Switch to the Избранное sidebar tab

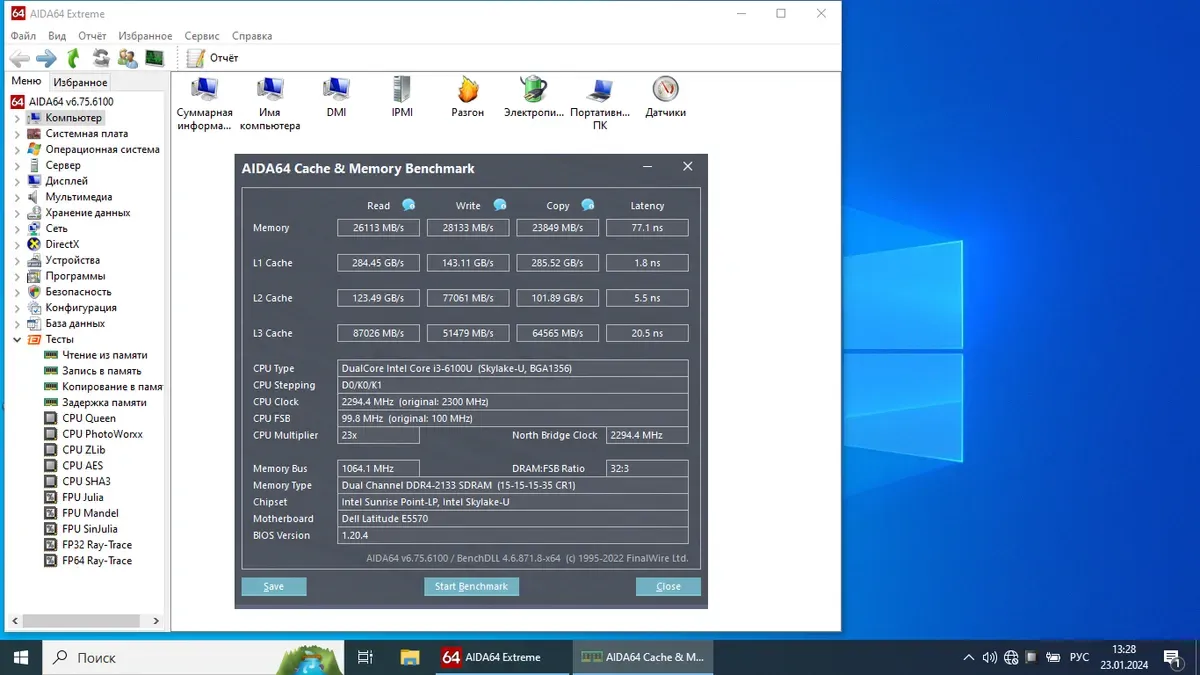pyautogui.click(x=81, y=83)
